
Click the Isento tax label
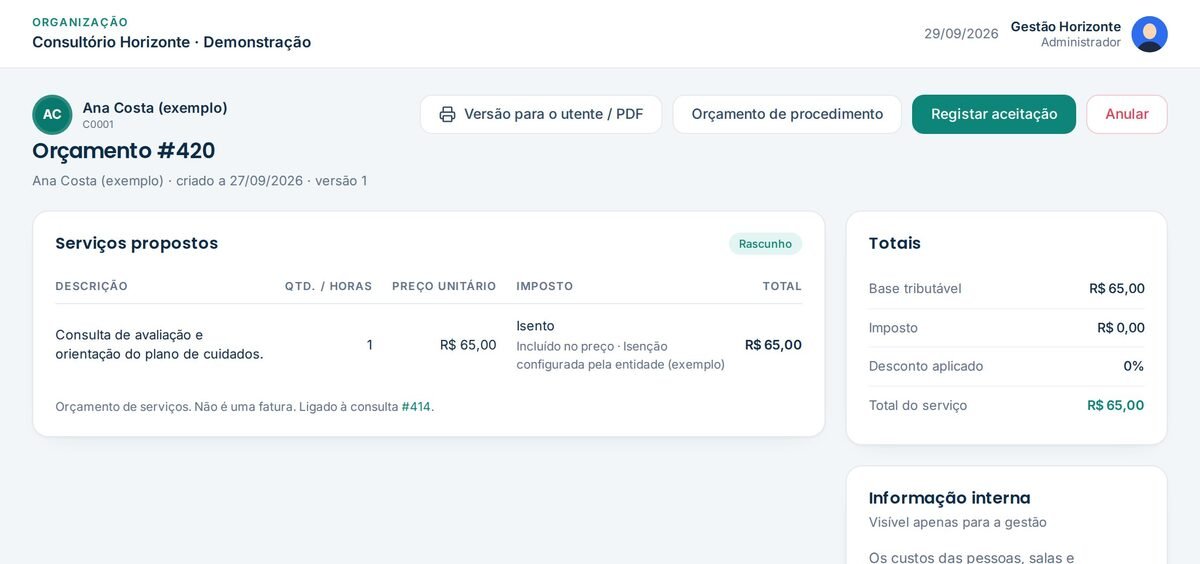point(535,326)
